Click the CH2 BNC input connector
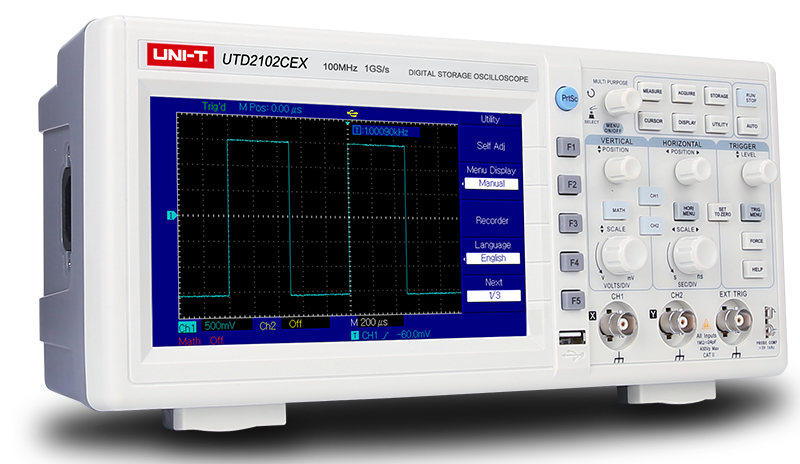The height and width of the screenshot is (464, 800). 679,323
